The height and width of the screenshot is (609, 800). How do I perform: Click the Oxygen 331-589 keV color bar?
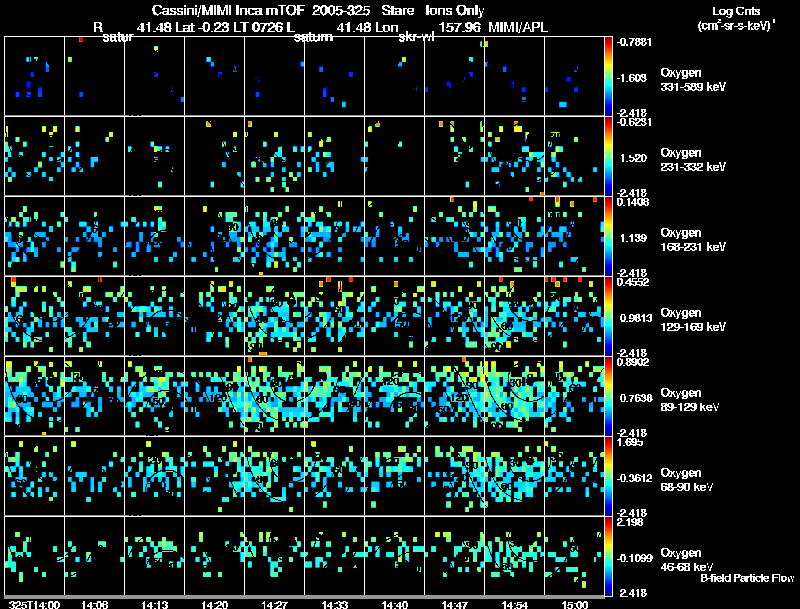[608, 76]
